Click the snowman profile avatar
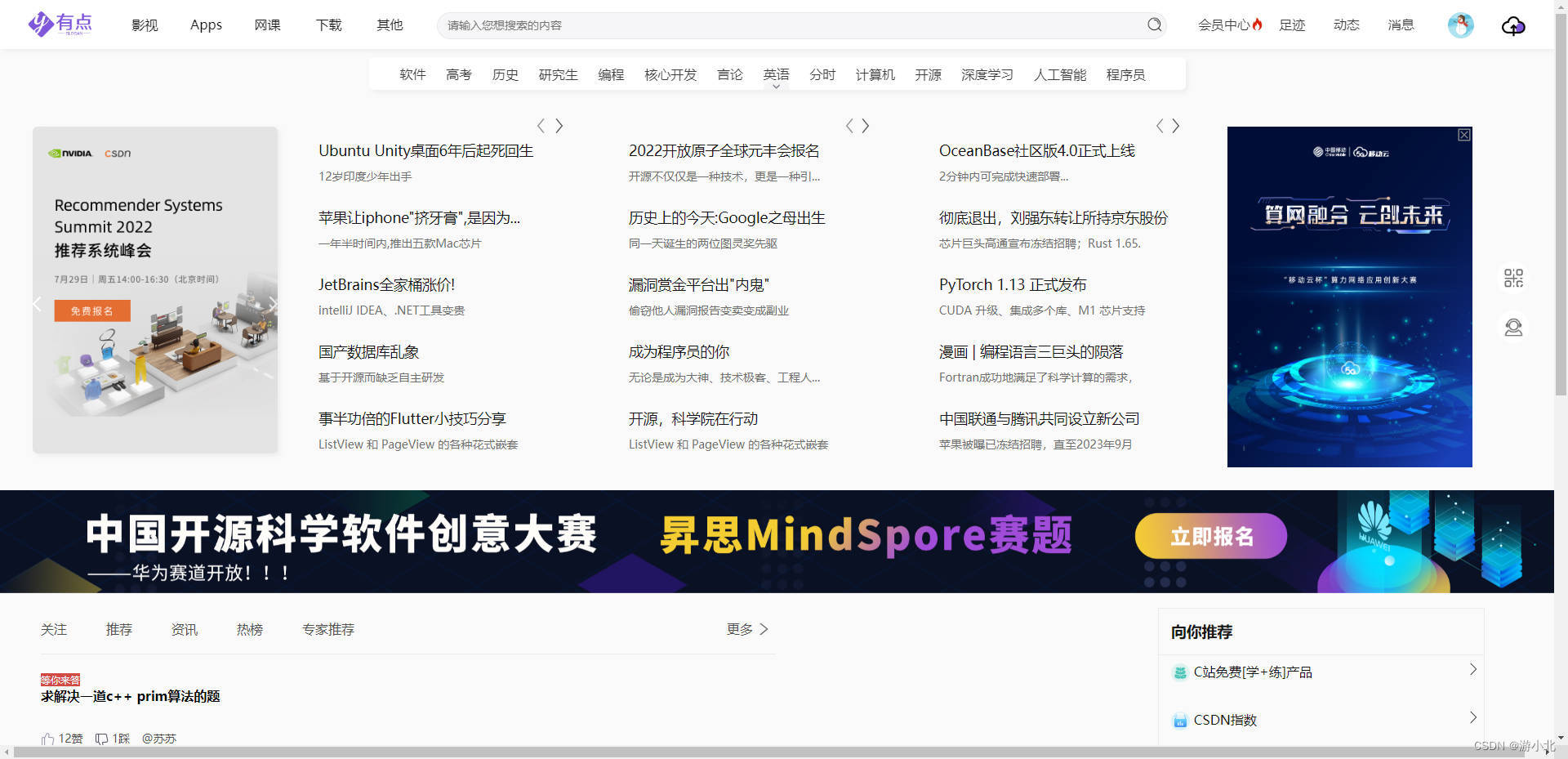 (1460, 25)
